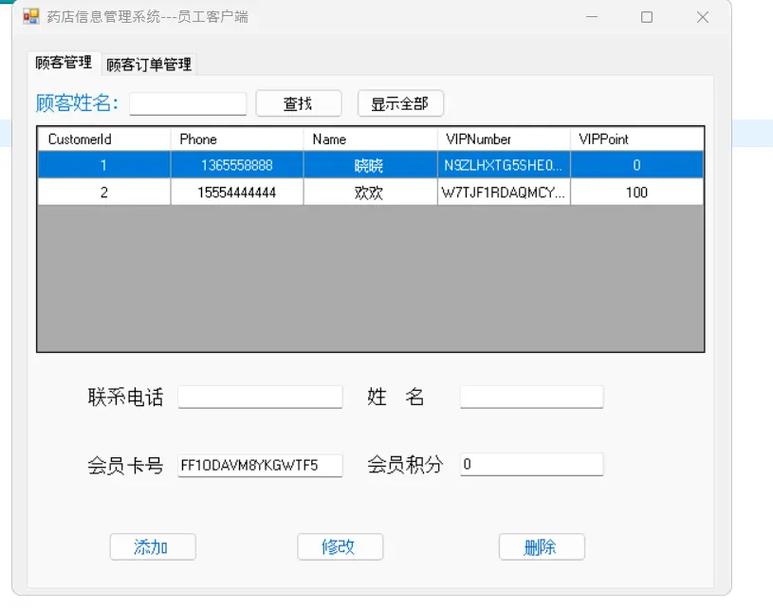Viewport: 773px width, 610px height.
Task: Select the name cell 欢欢
Action: (370, 192)
